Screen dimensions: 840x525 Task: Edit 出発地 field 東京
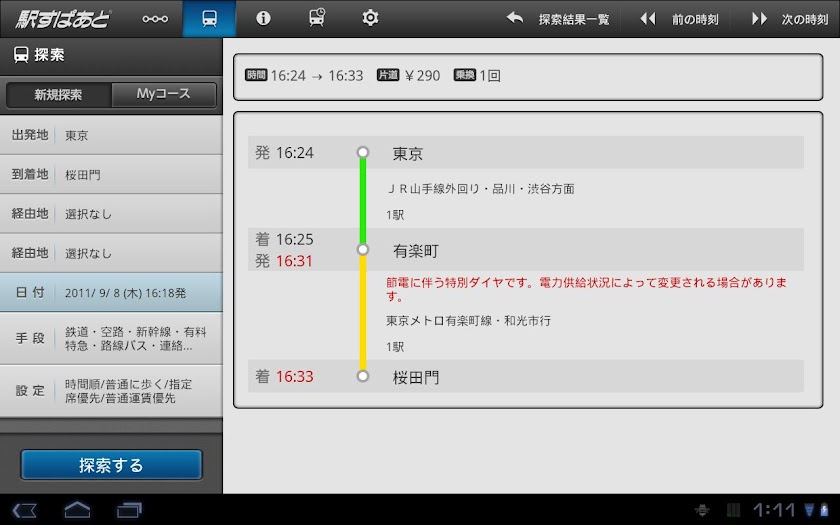[111, 135]
